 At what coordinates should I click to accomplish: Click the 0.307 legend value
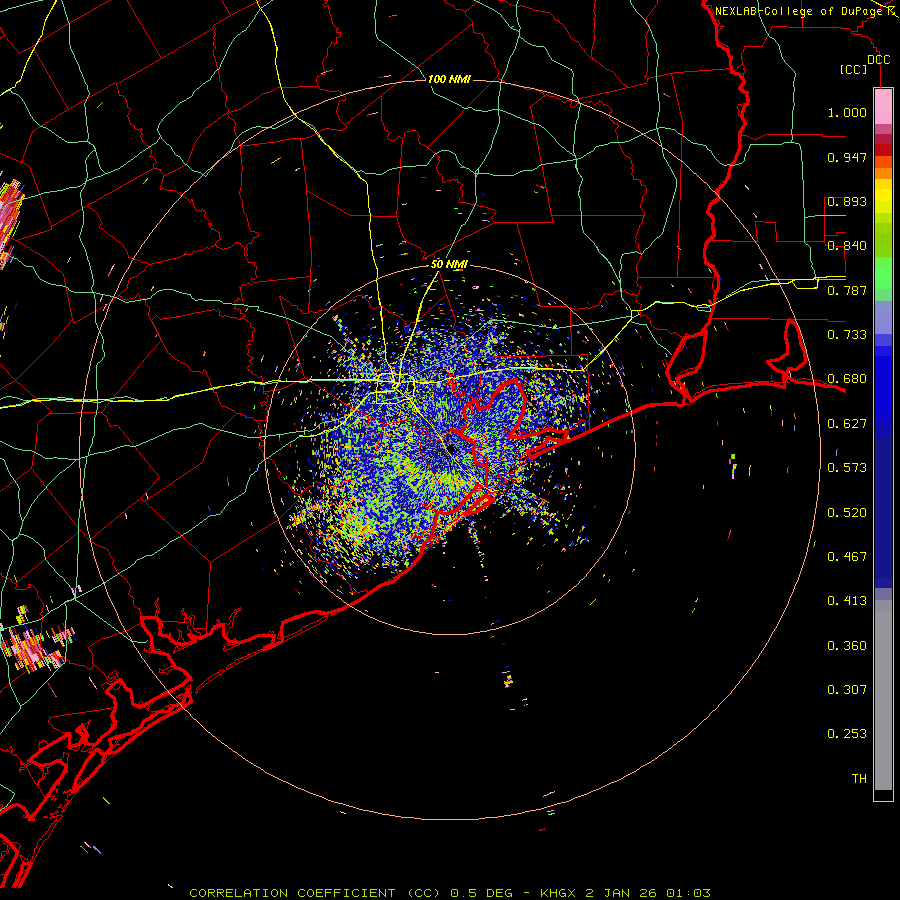(847, 690)
